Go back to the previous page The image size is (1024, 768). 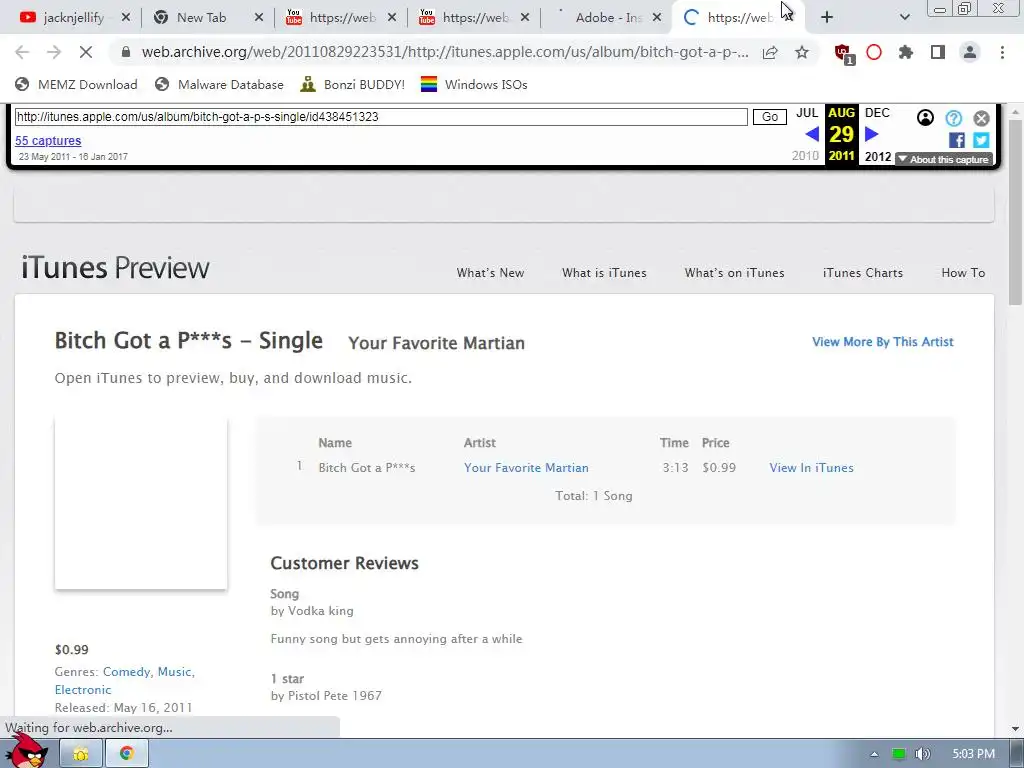click(22, 52)
